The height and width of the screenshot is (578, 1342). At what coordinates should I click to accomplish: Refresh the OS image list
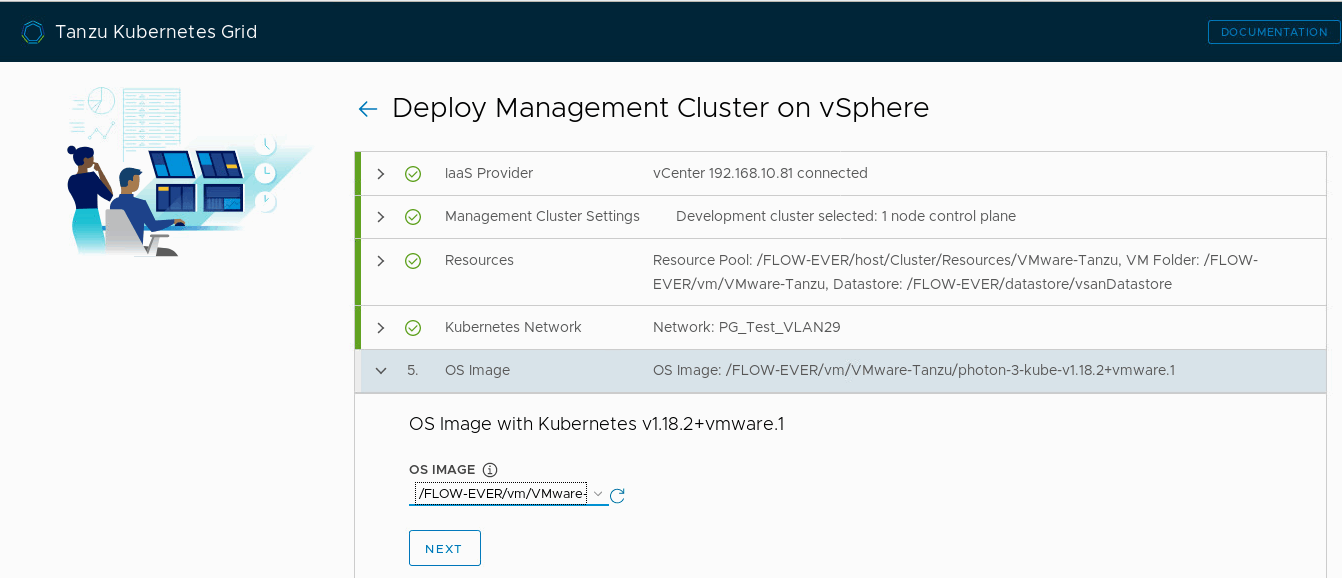617,495
